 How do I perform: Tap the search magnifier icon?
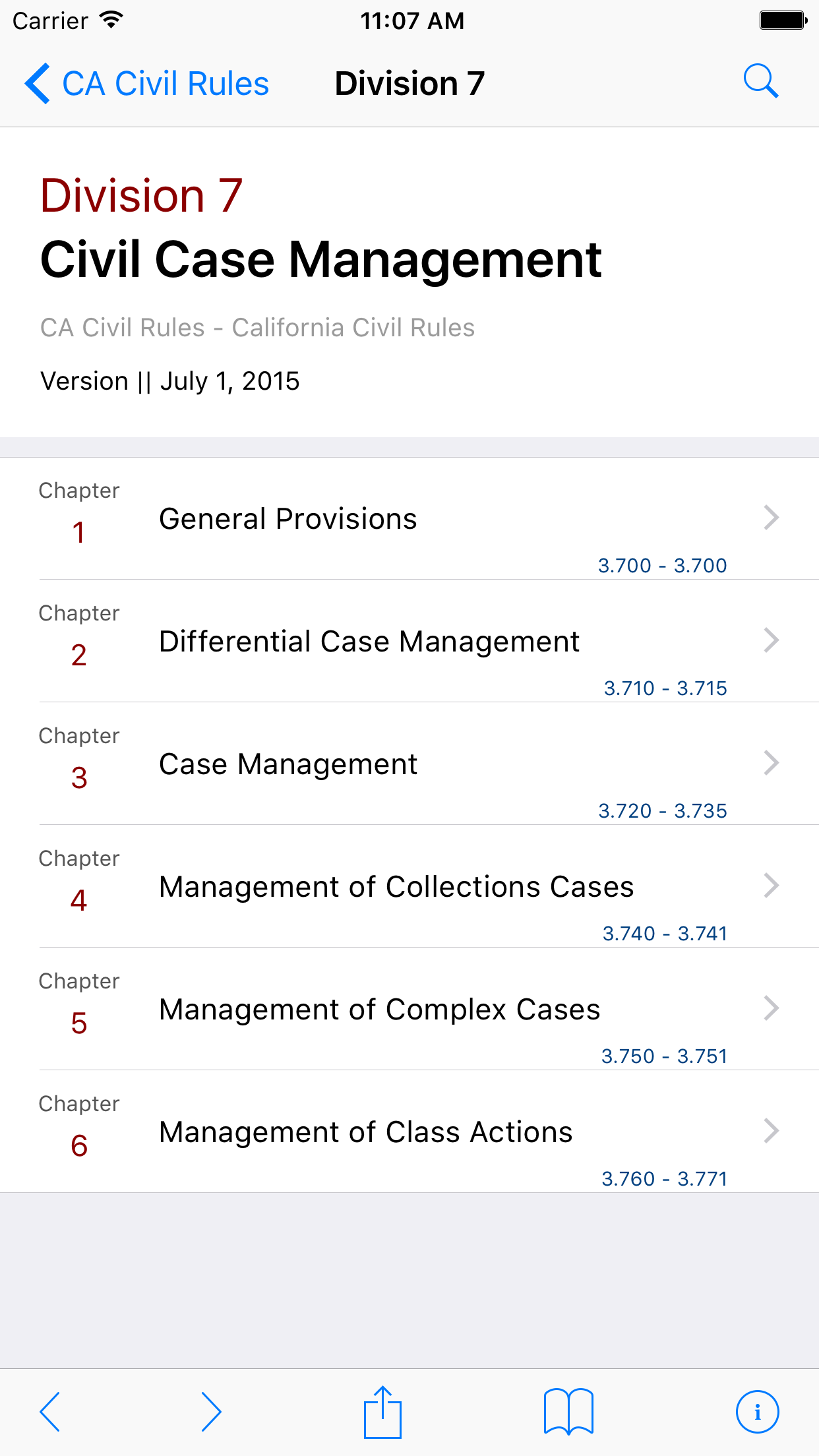(761, 82)
